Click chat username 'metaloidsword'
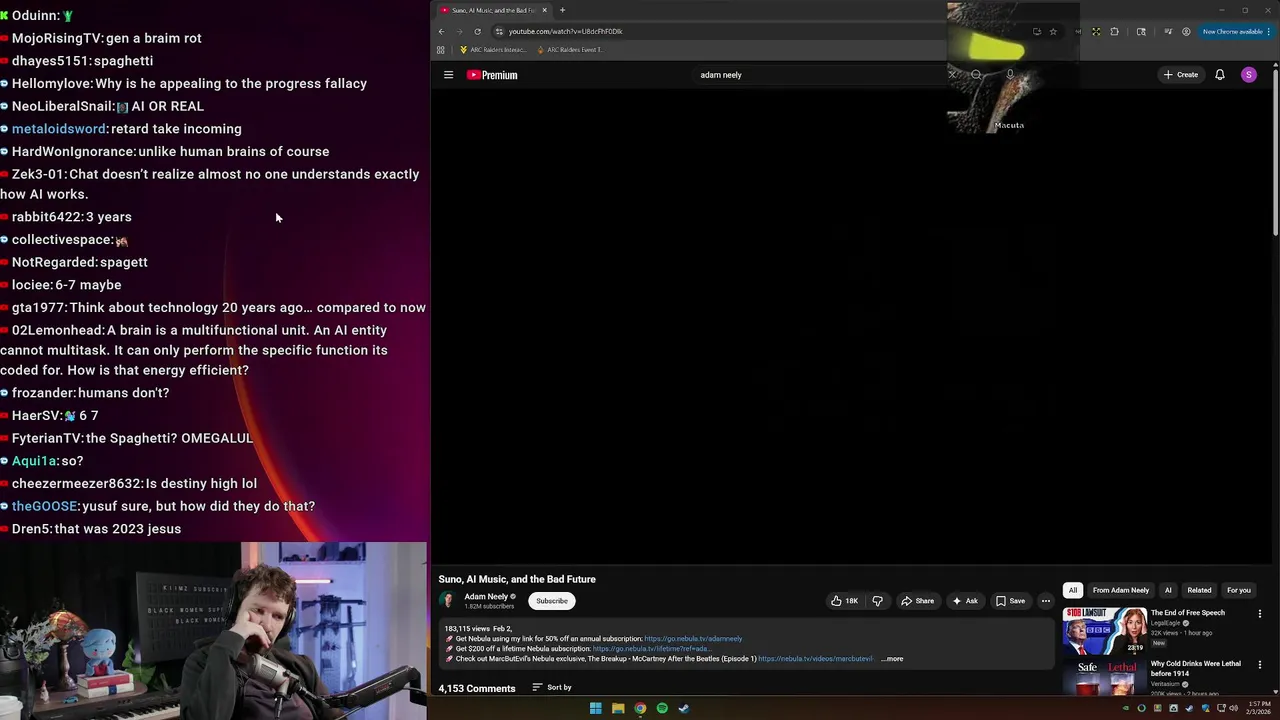The image size is (1280, 720). [x=59, y=129]
